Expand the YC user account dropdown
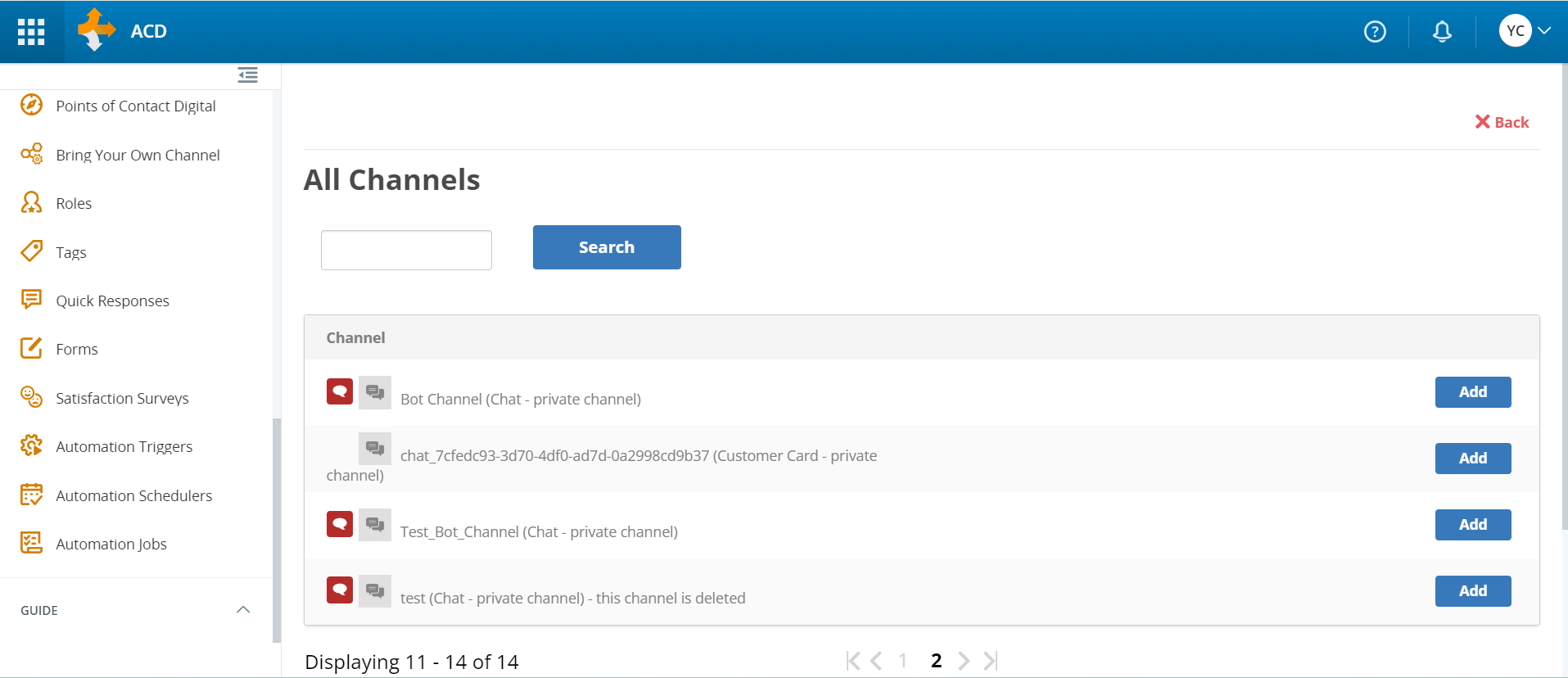This screenshot has height=678, width=1568. 1525,31
